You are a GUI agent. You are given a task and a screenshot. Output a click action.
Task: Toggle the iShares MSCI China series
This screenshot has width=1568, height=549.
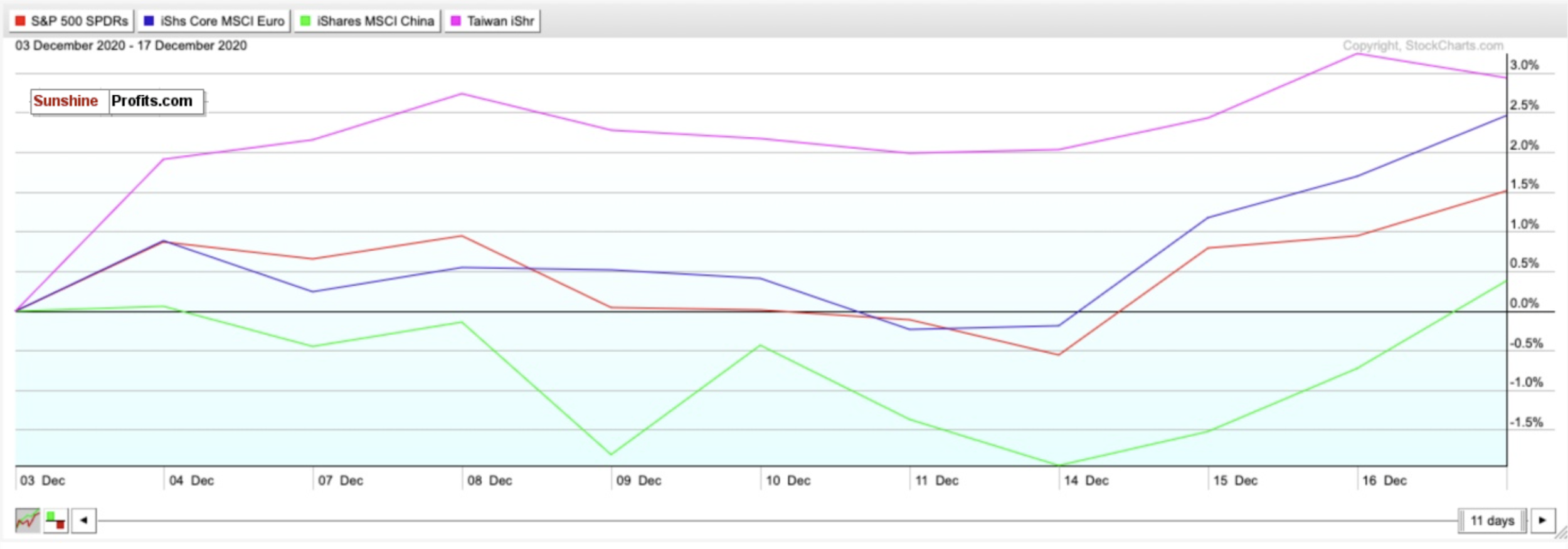[x=368, y=21]
